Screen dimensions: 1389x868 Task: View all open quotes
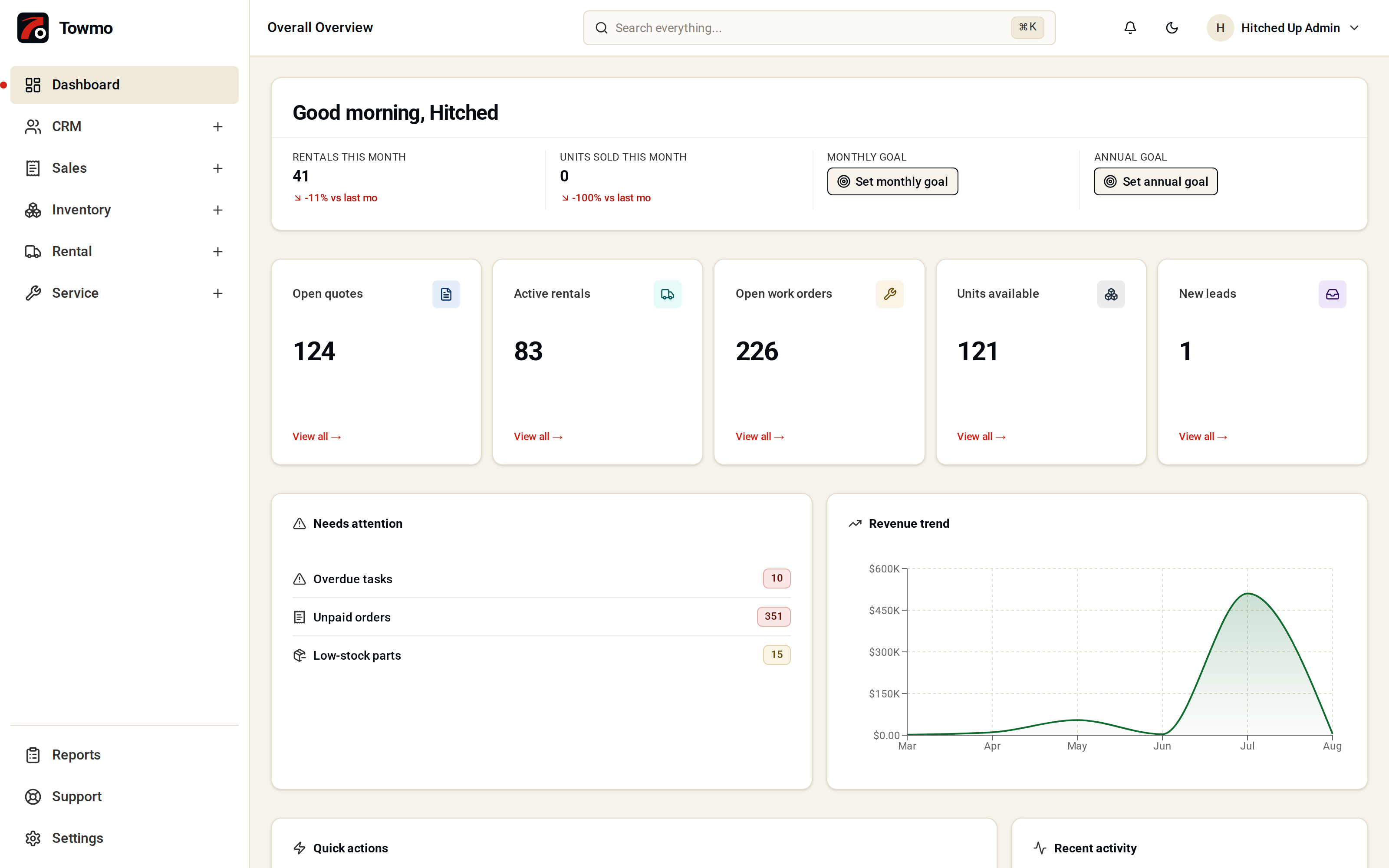(317, 437)
